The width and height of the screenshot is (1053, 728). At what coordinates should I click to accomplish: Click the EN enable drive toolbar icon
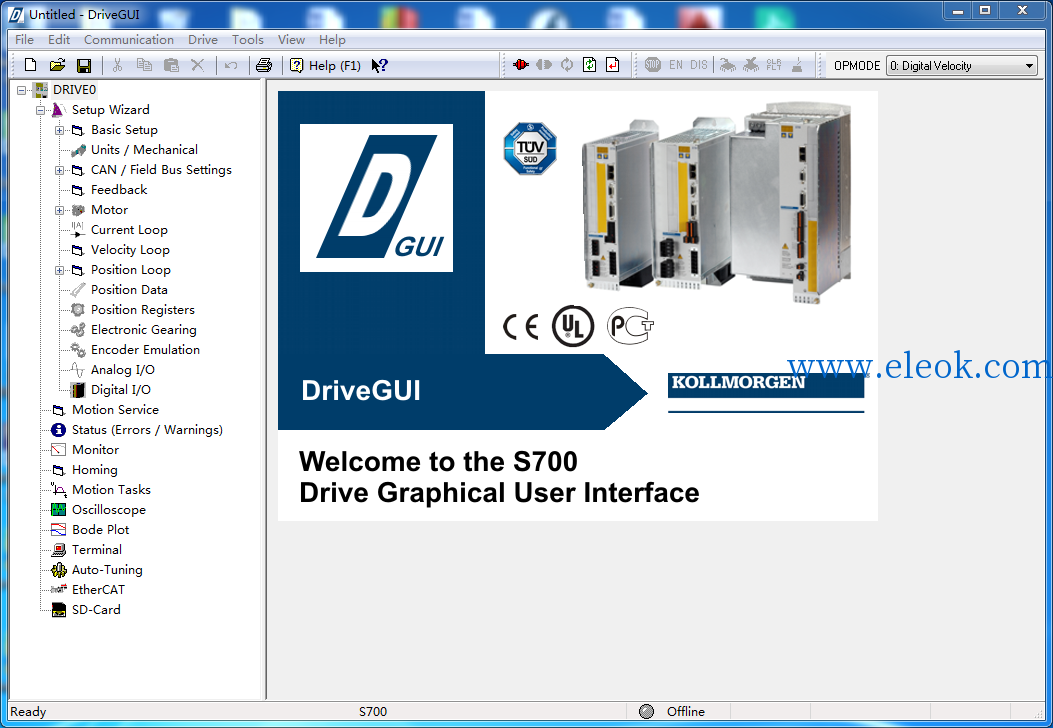[676, 64]
